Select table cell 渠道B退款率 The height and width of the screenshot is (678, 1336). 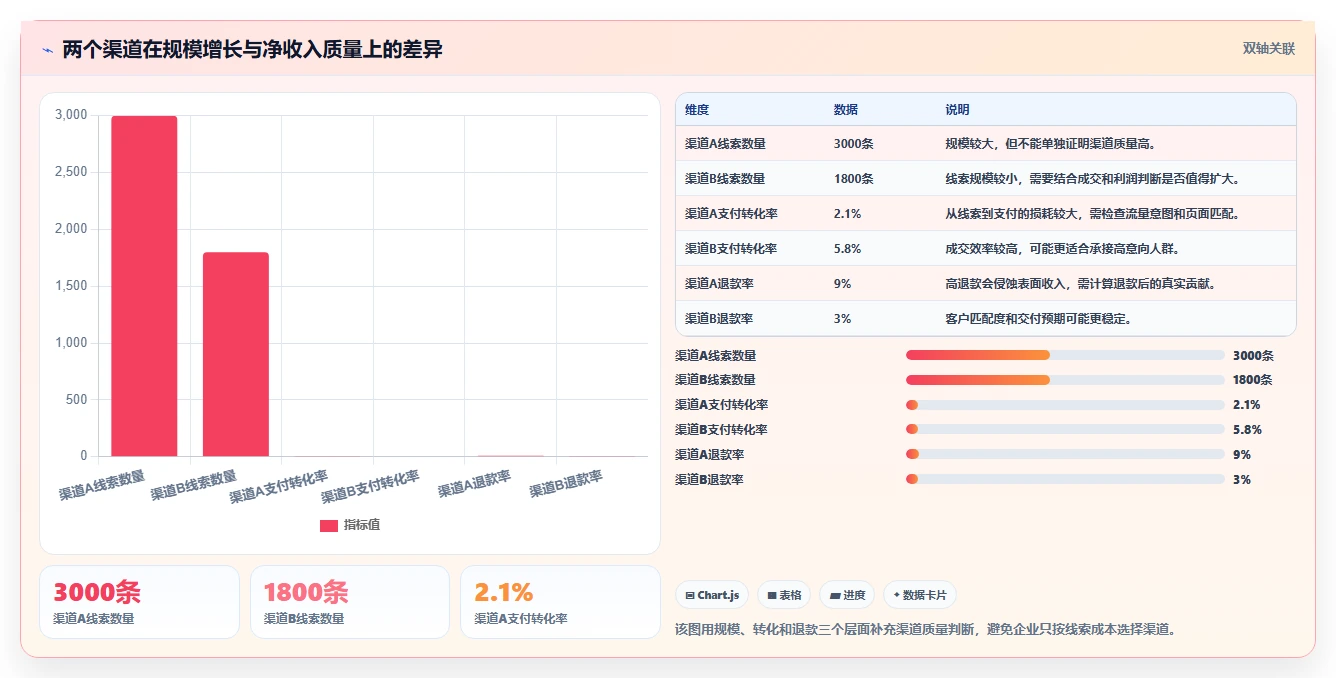click(x=719, y=319)
